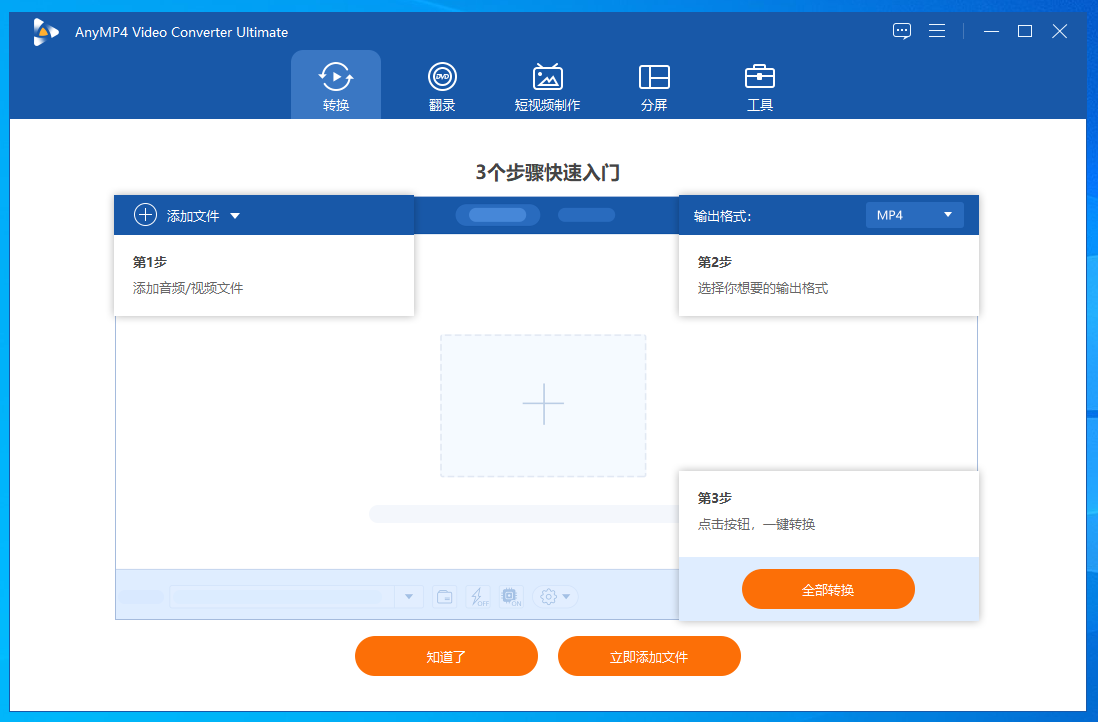Click the large plus drop area
Image resolution: width=1098 pixels, height=722 pixels.
[543, 405]
